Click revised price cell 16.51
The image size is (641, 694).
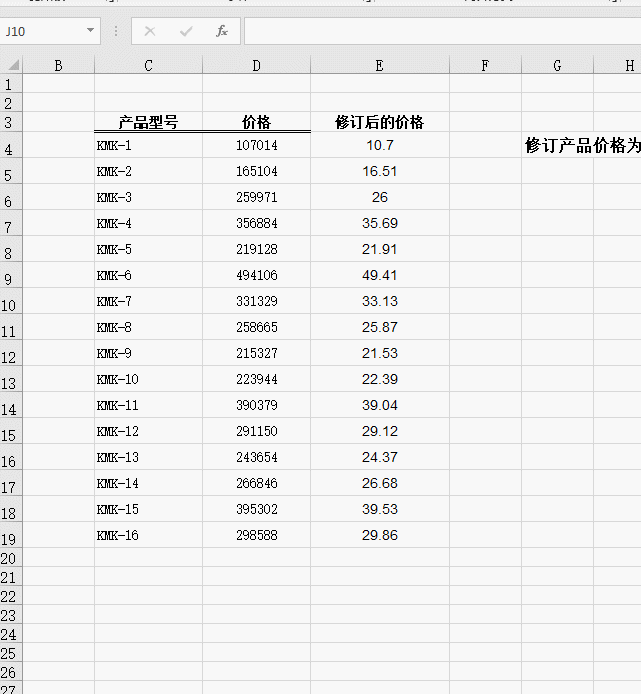(380, 171)
